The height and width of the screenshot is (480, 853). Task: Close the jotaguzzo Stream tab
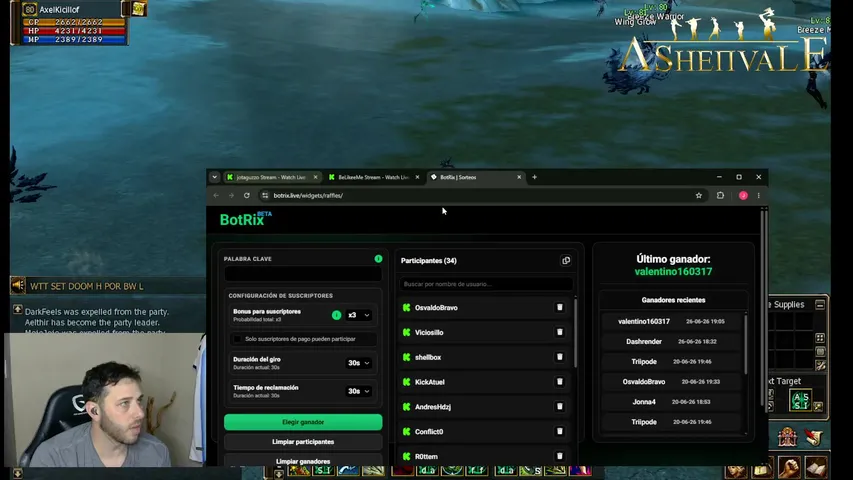point(315,177)
